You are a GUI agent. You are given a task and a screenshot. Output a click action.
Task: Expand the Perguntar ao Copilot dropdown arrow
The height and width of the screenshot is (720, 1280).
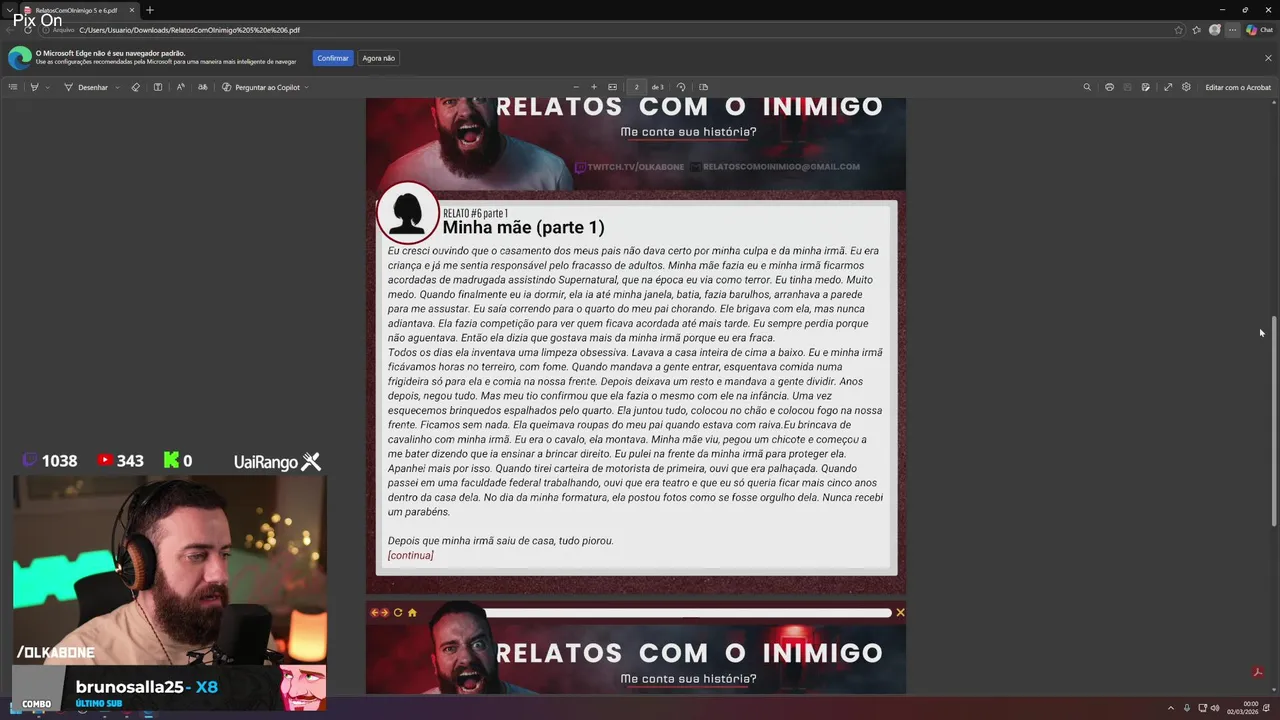[x=306, y=87]
